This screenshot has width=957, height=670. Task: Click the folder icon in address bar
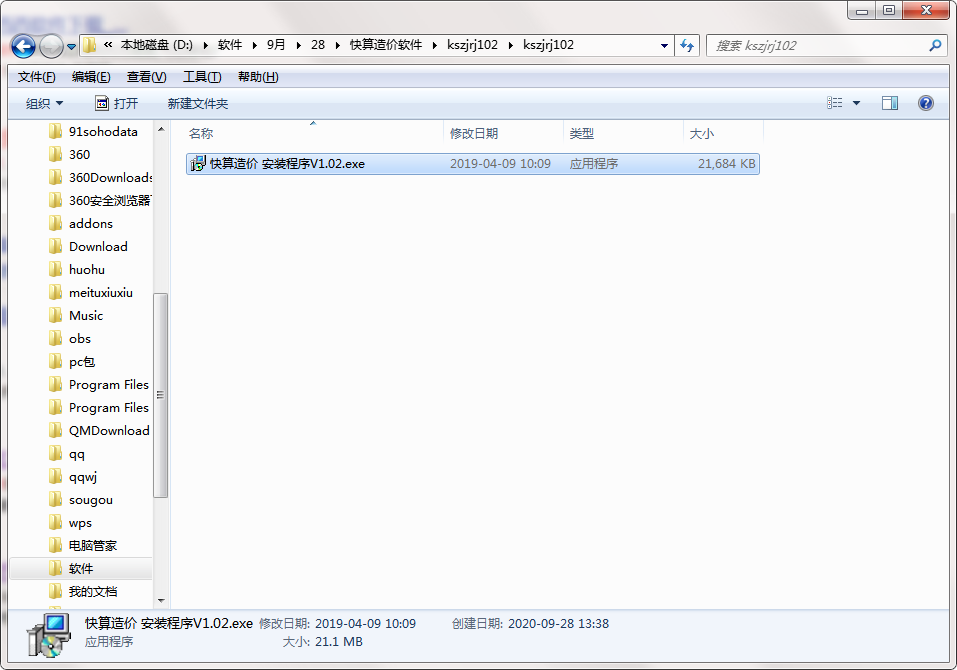90,45
